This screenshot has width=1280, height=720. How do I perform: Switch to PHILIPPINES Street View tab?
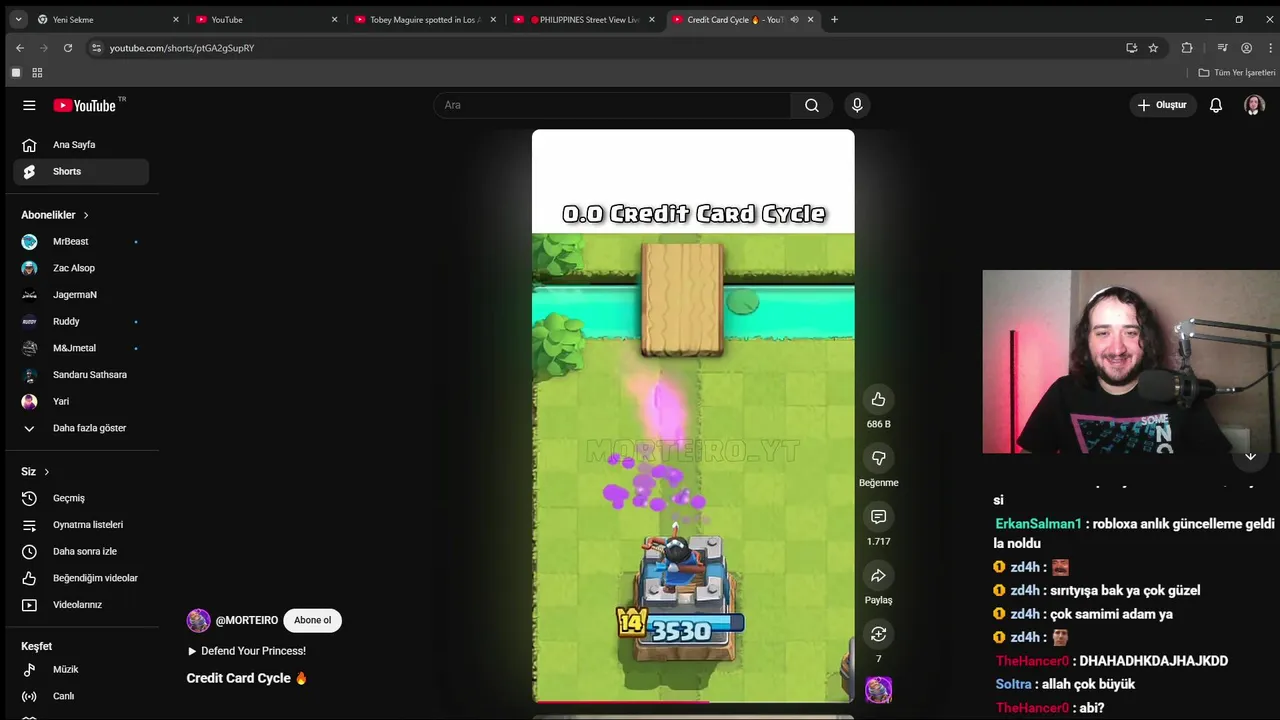585,19
